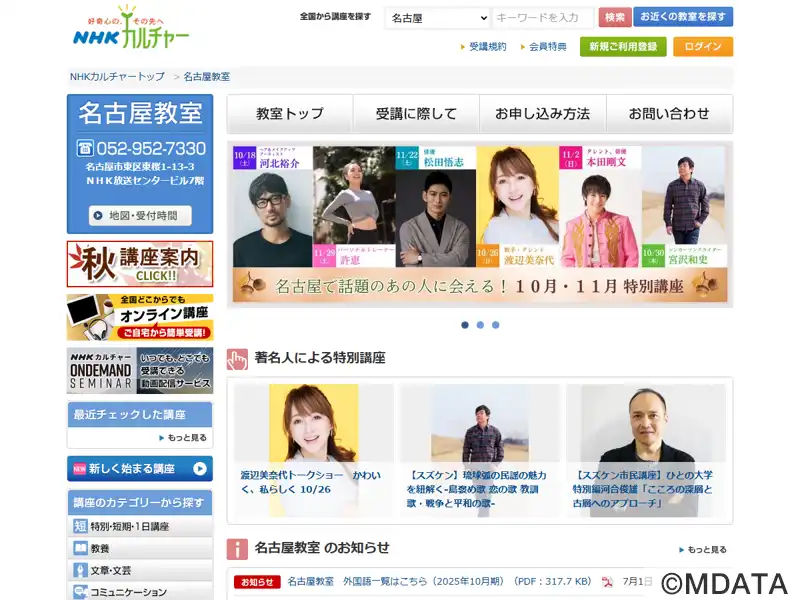The width and height of the screenshot is (800, 600).
Task: Click the NHK Culture logo
Action: point(131,28)
